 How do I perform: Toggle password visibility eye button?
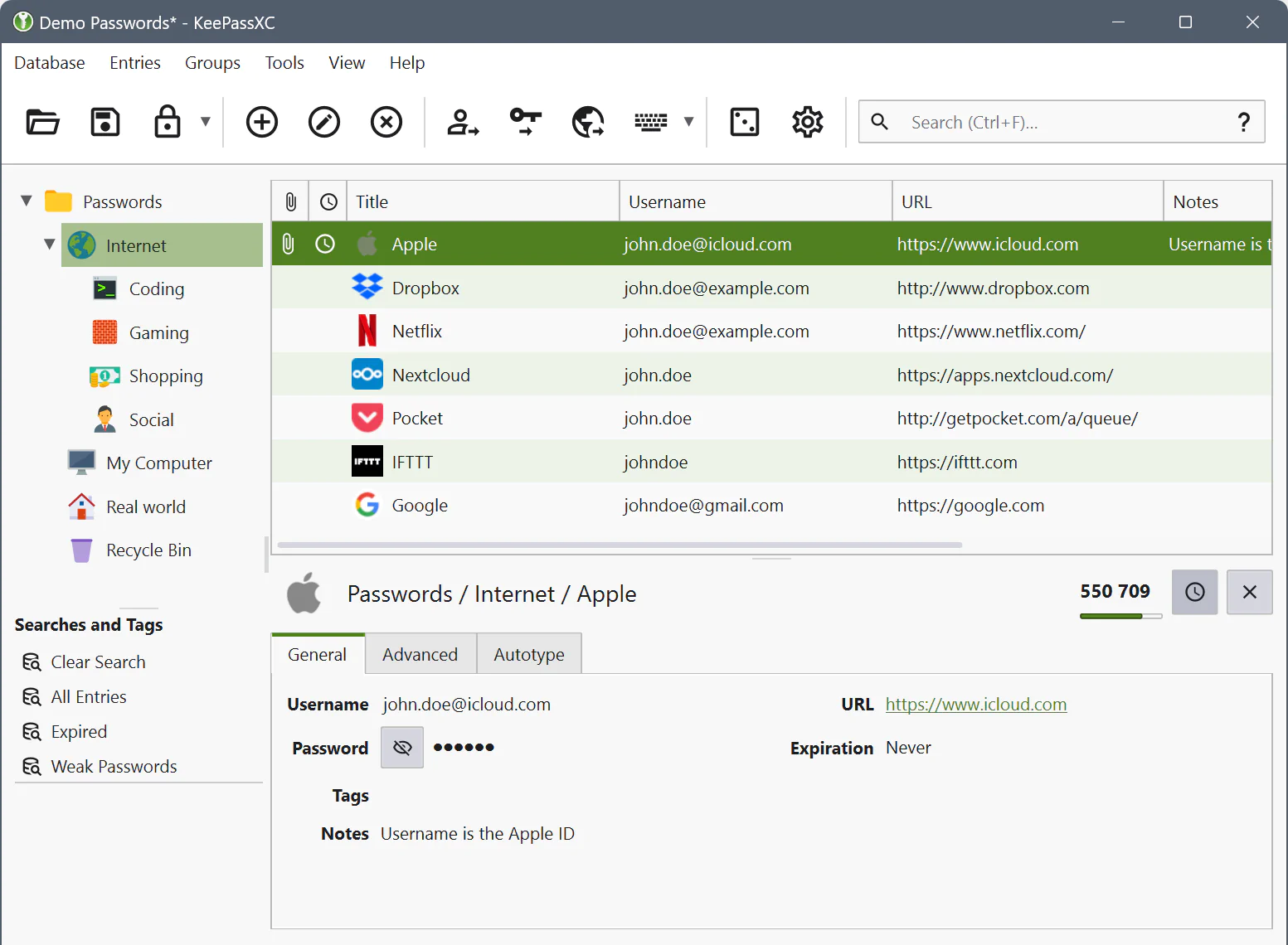(x=402, y=748)
